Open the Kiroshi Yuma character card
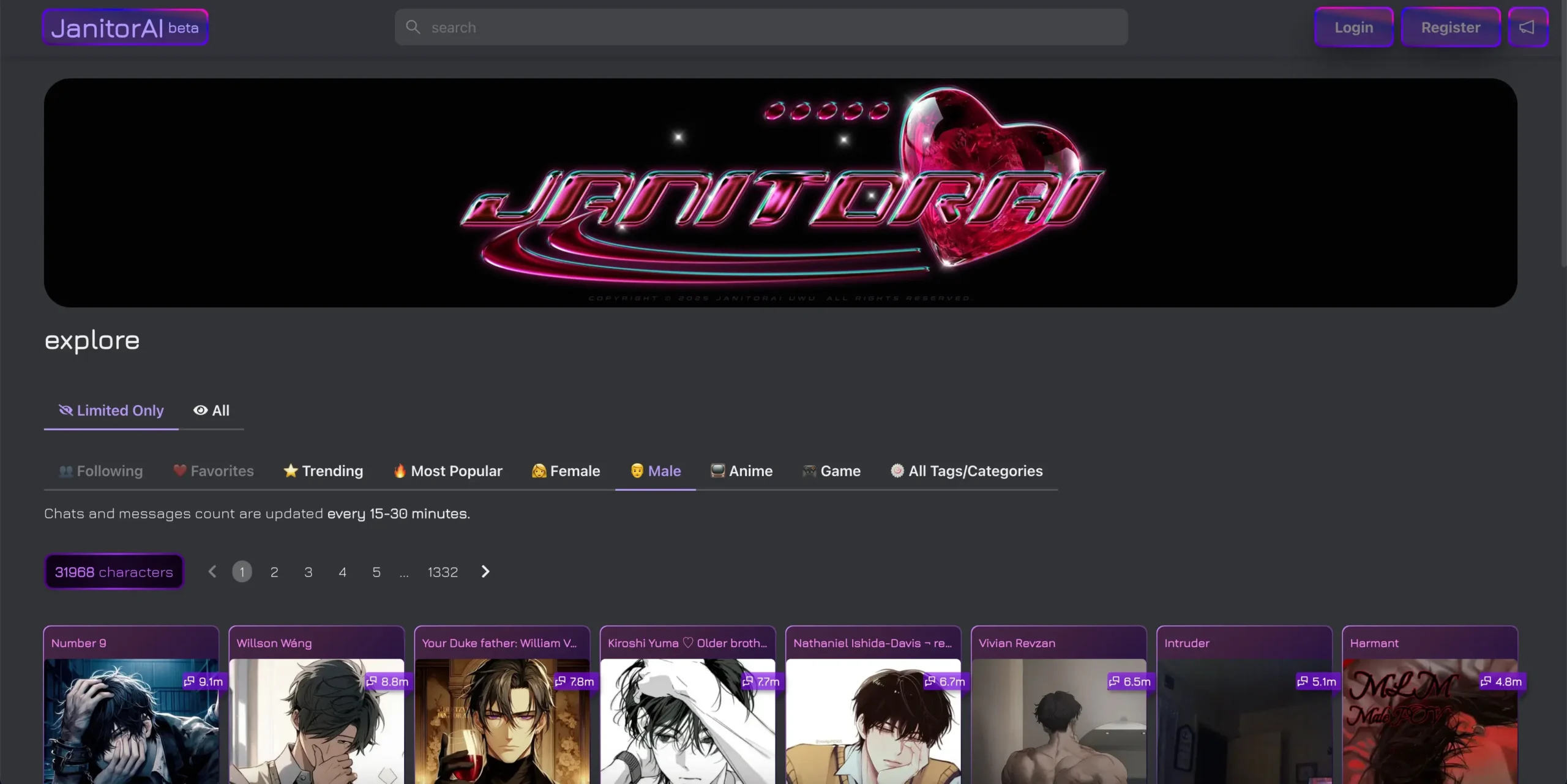The image size is (1567, 784). coord(687,704)
